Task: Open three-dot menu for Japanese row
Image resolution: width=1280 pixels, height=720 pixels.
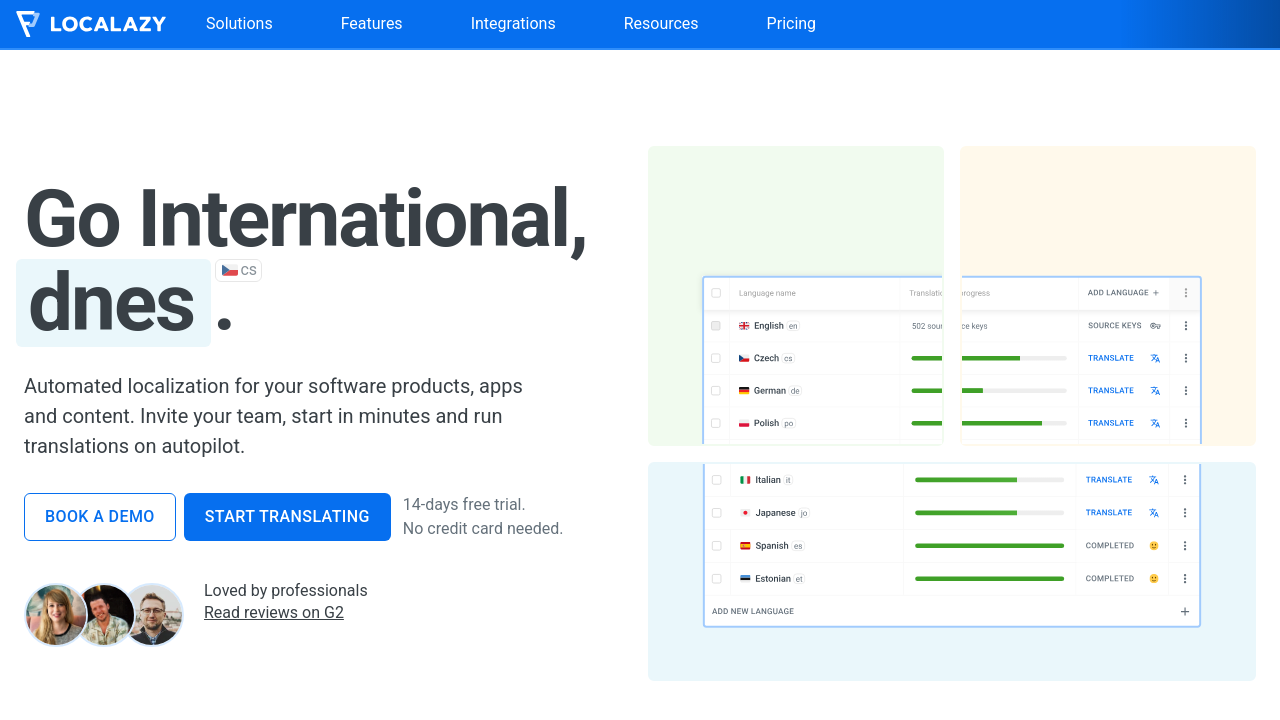Action: 1185,513
